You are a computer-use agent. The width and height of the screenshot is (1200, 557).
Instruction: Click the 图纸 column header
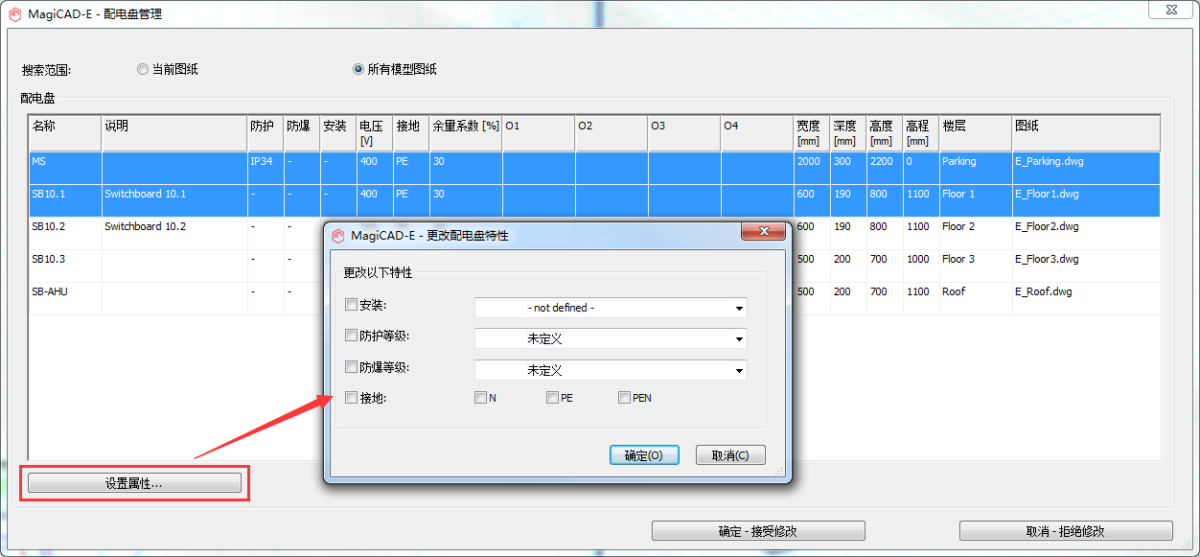pos(1086,133)
